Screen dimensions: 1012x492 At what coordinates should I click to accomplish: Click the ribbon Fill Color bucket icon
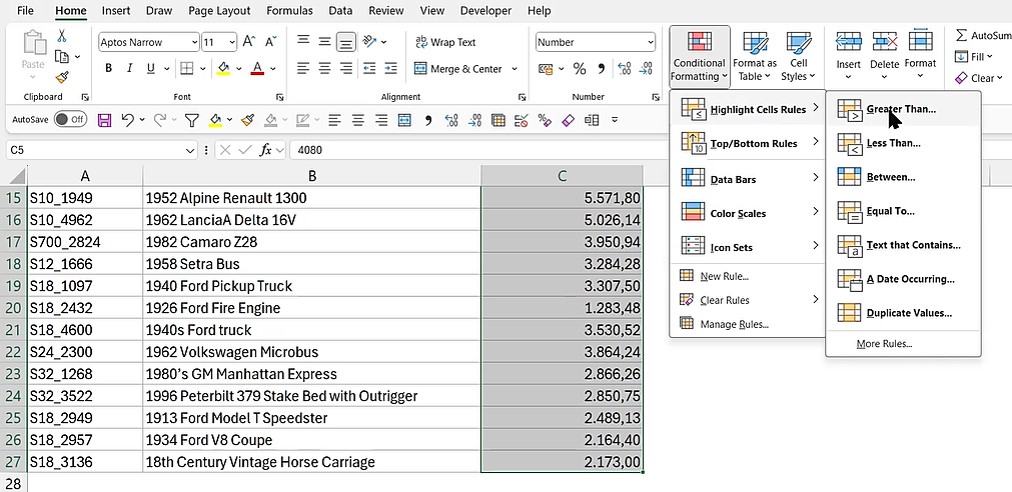point(223,68)
